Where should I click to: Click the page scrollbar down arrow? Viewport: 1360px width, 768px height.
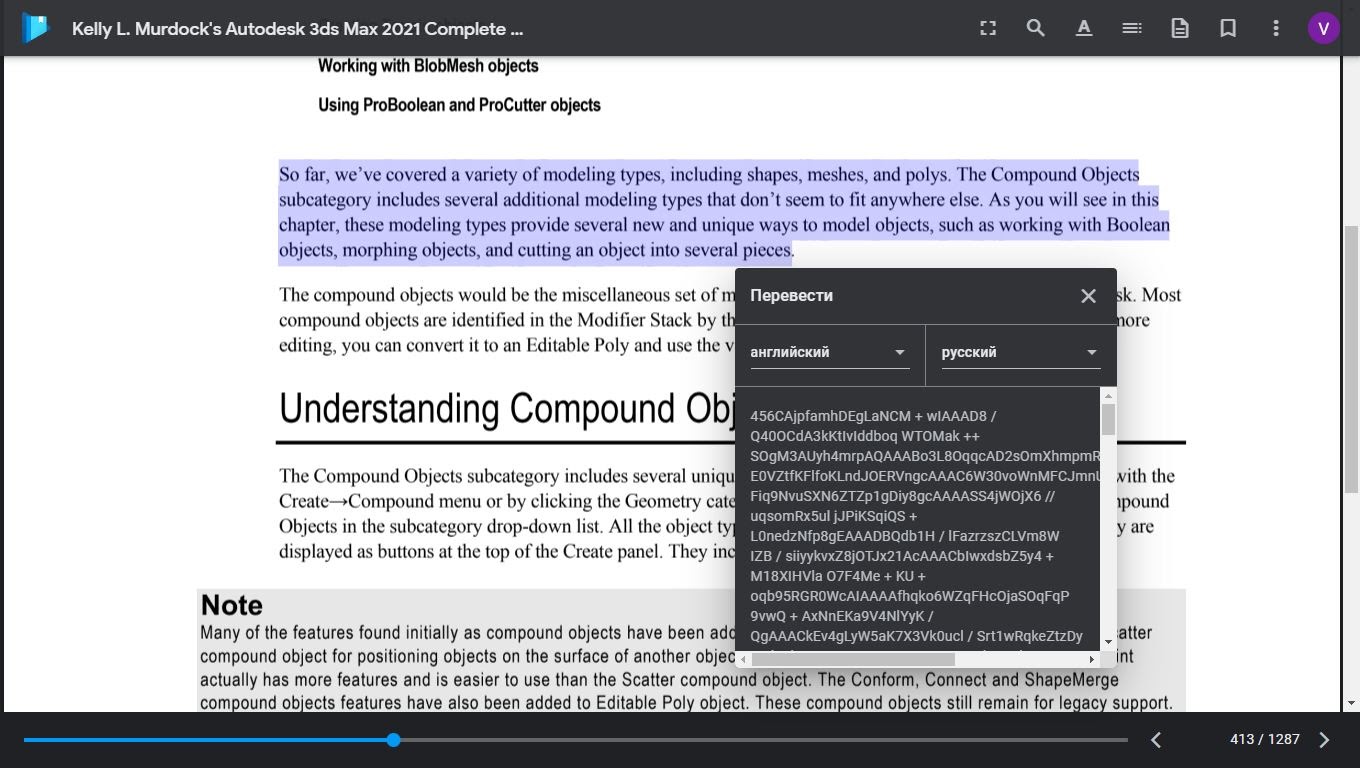[1351, 704]
